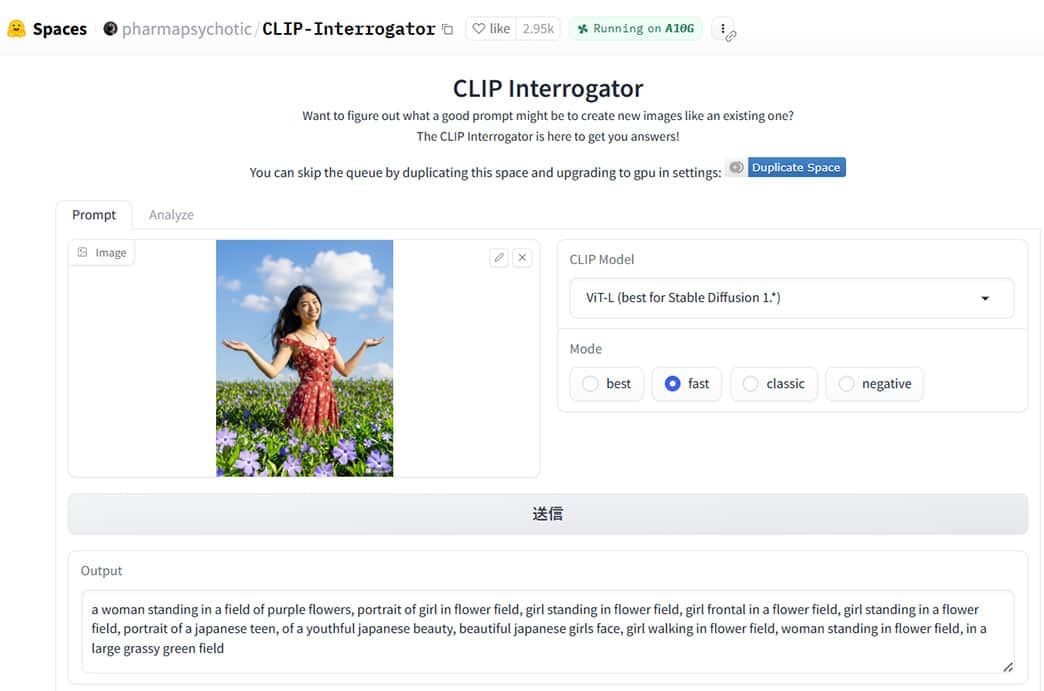Click the CLIP Model dropdown arrow
The height and width of the screenshot is (691, 1044).
[x=985, y=298]
